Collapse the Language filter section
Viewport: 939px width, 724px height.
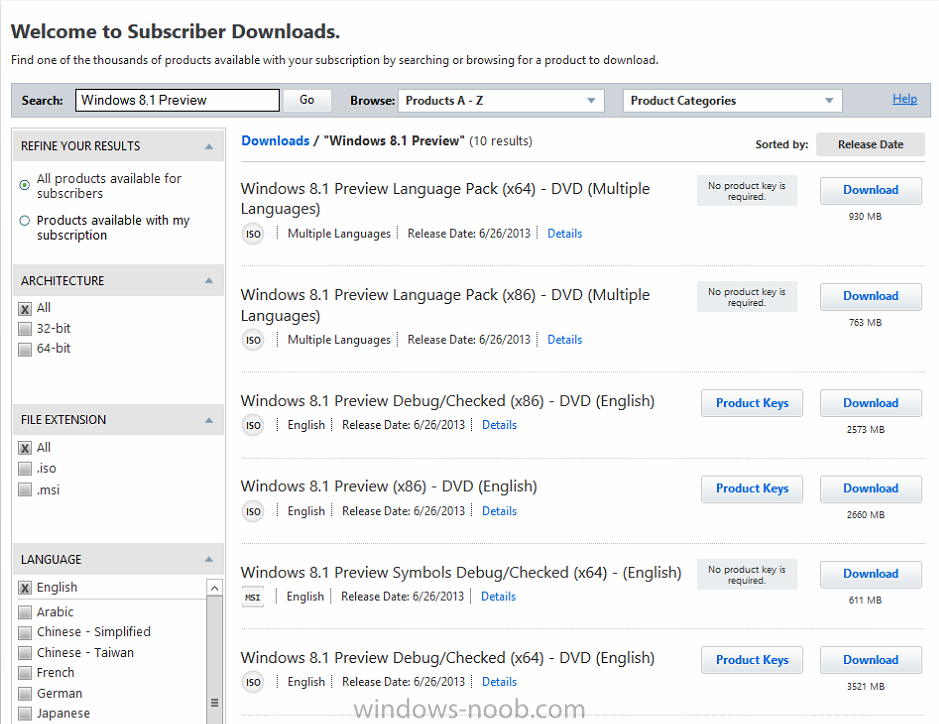pyautogui.click(x=209, y=559)
